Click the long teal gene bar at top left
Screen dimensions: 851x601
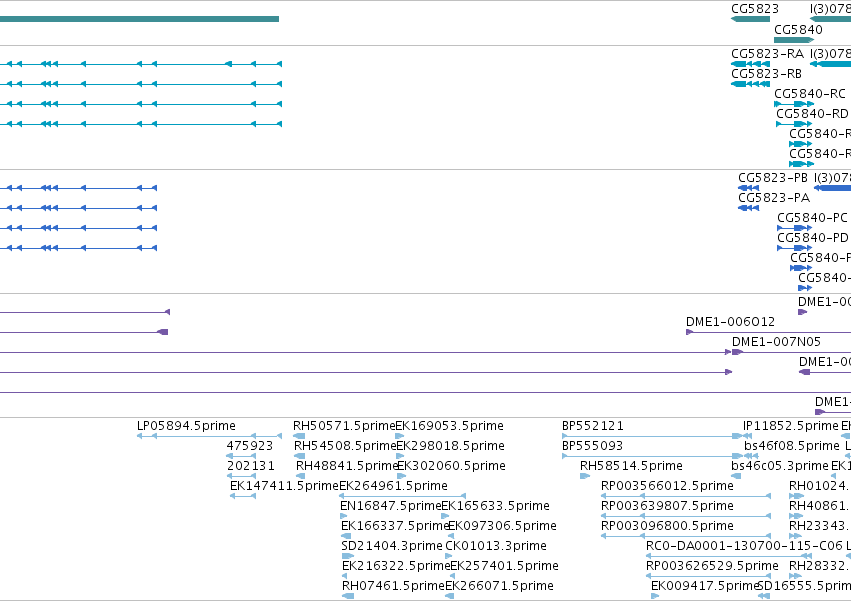[139, 19]
